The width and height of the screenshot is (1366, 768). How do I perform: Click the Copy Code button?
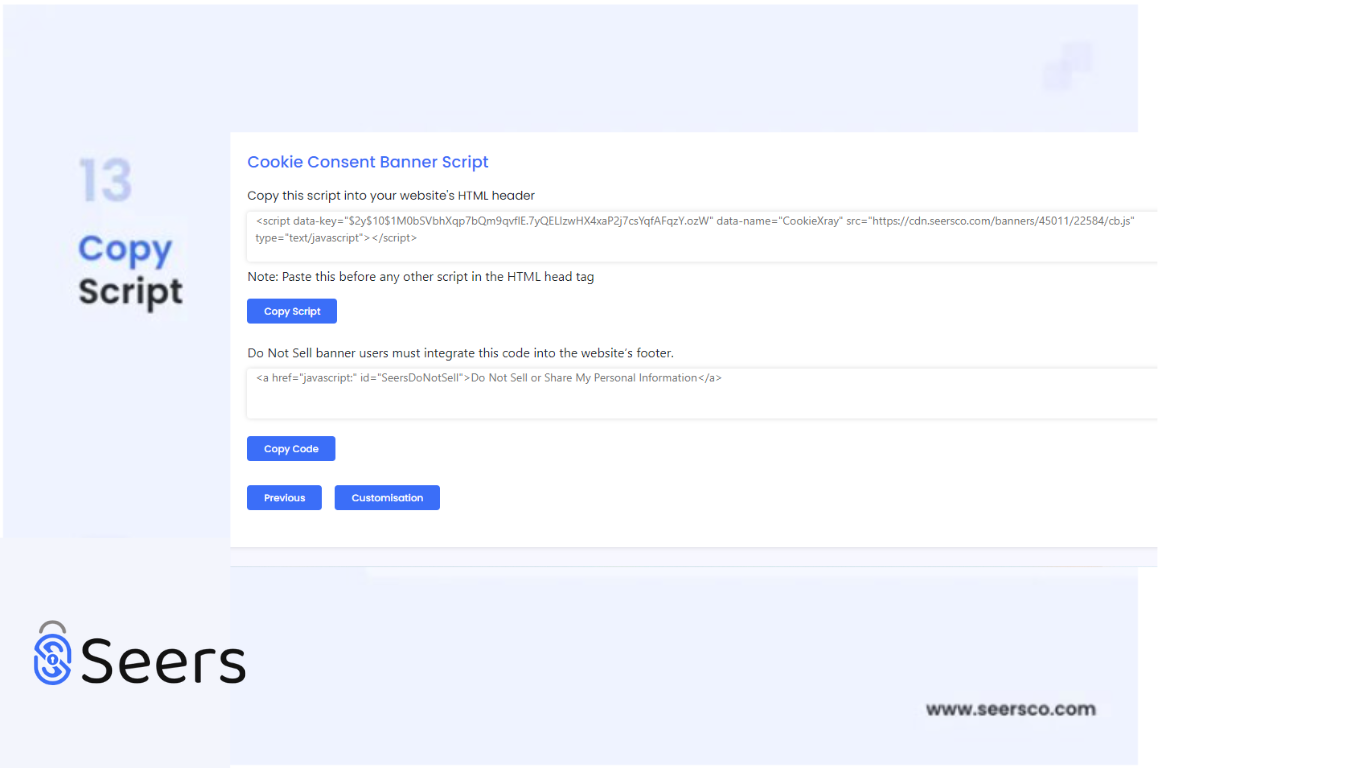[x=291, y=449]
